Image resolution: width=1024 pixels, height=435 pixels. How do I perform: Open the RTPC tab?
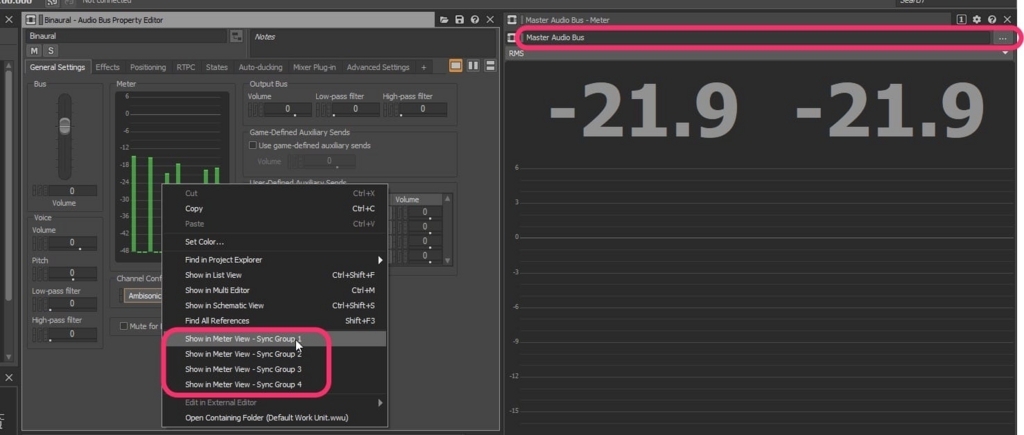tap(185, 67)
